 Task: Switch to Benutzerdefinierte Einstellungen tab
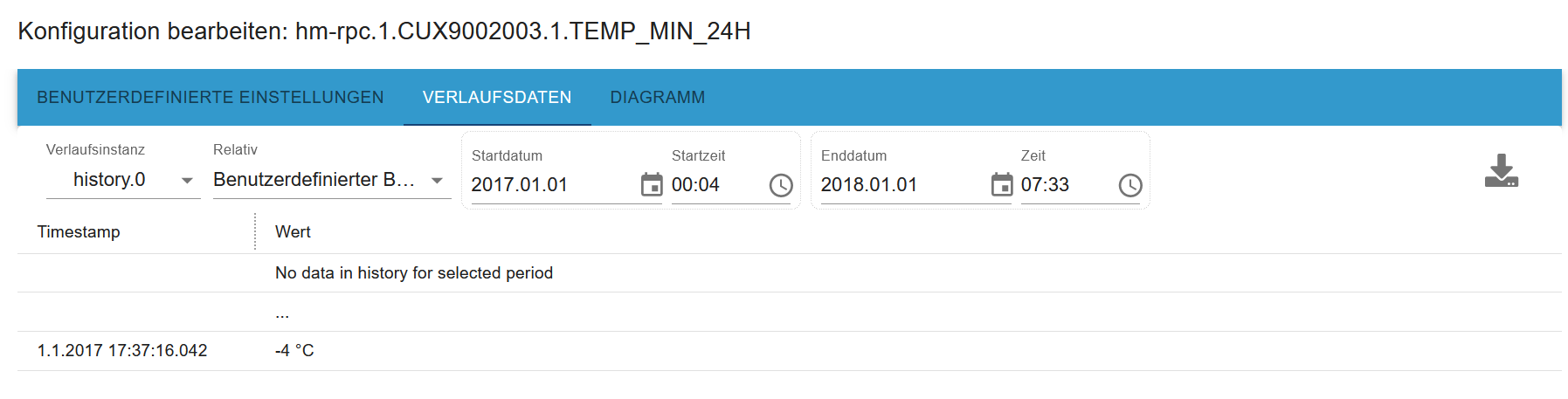pos(210,98)
